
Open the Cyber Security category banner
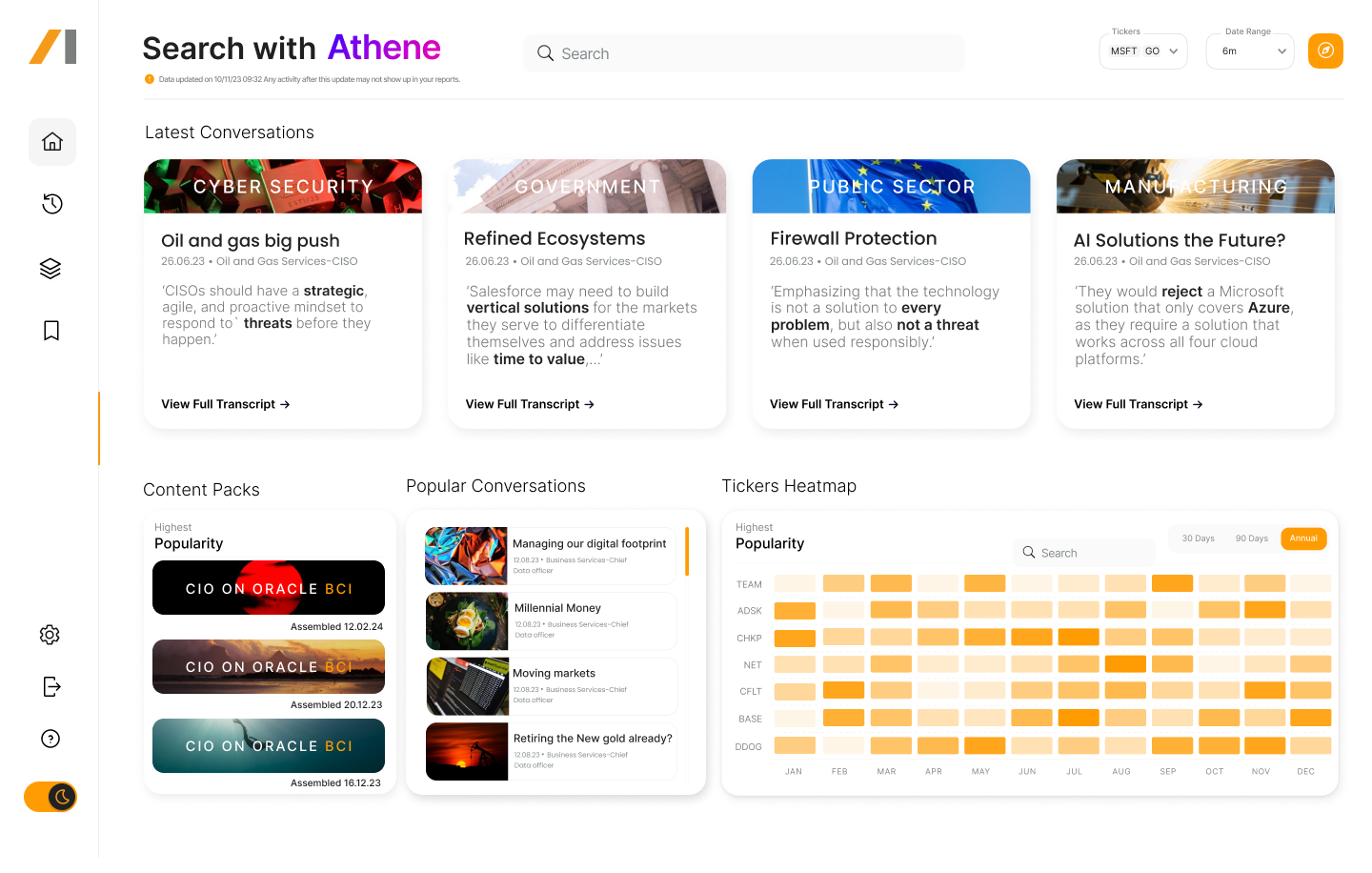point(282,186)
